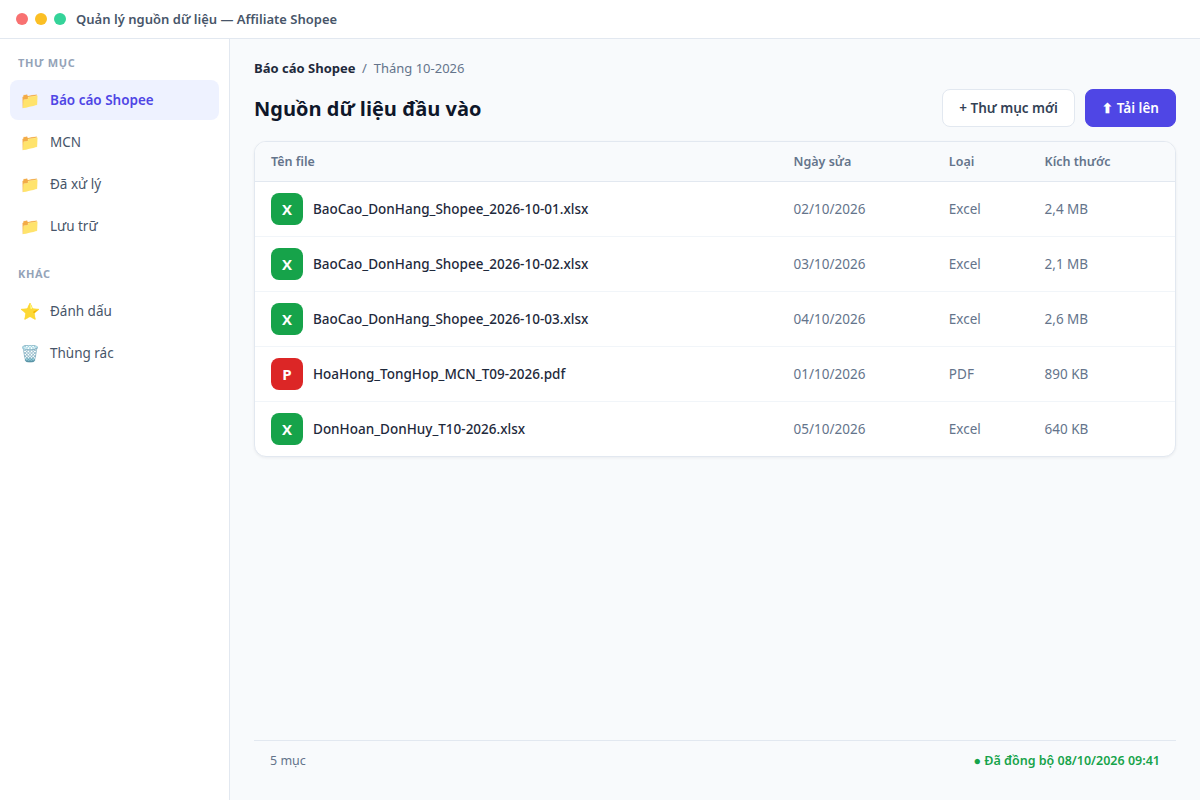The image size is (1200, 800).
Task: Click the + Thư mục mới button
Action: (x=1008, y=108)
